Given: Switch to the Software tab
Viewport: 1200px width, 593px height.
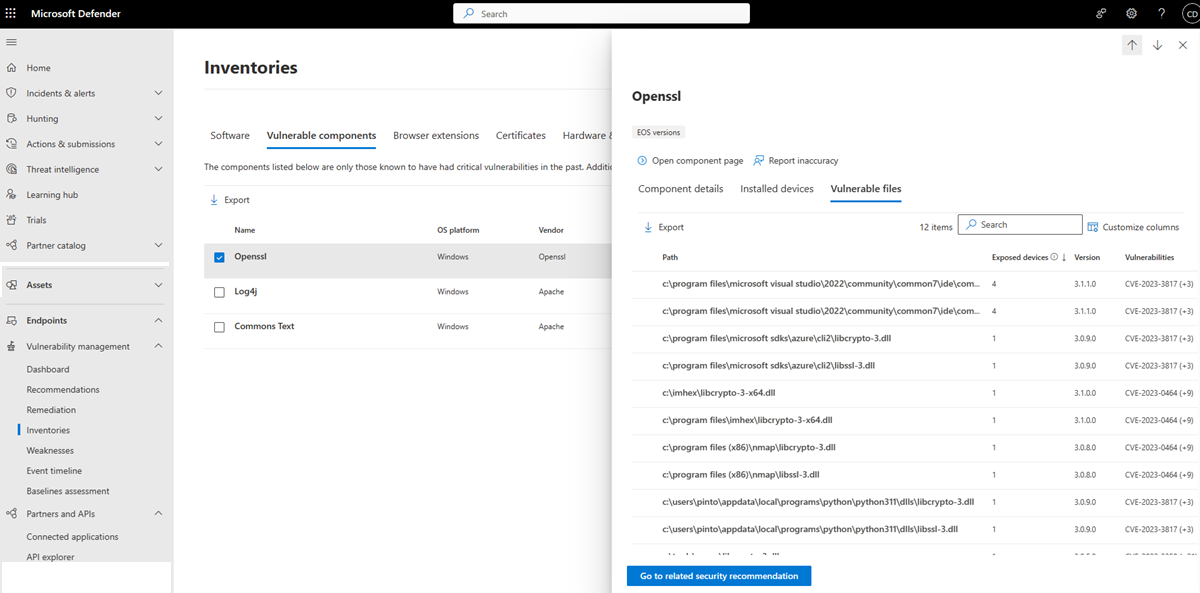Looking at the screenshot, I should (x=230, y=136).
